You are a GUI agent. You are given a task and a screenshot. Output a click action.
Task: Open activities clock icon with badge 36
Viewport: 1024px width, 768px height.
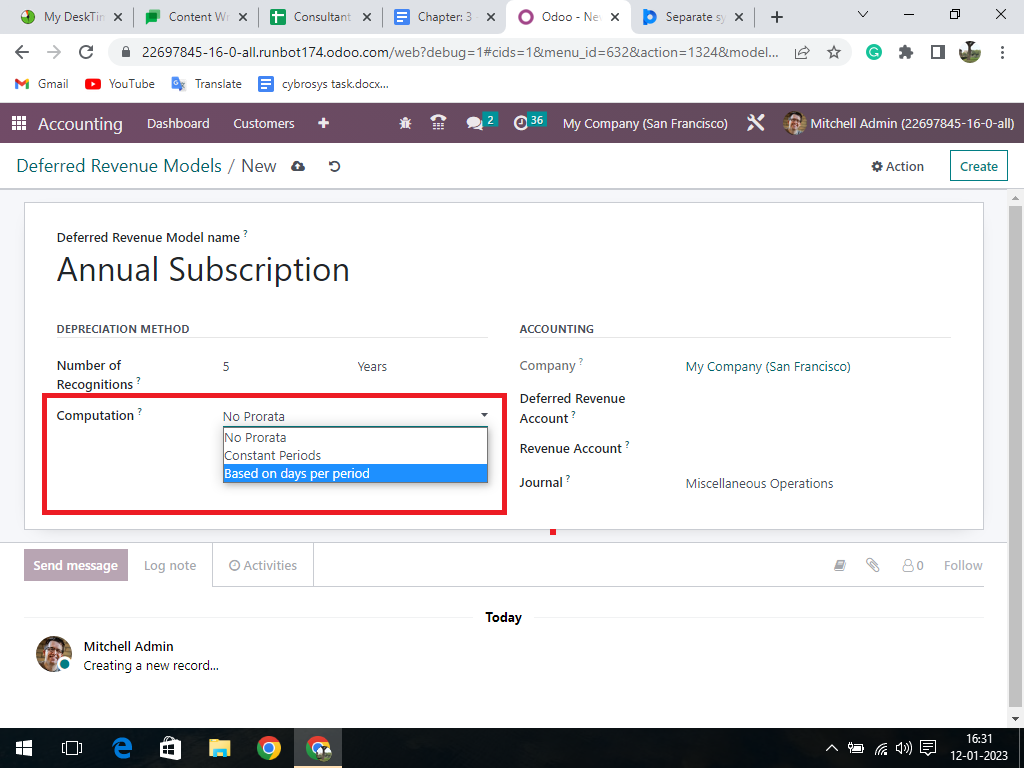pyautogui.click(x=529, y=122)
